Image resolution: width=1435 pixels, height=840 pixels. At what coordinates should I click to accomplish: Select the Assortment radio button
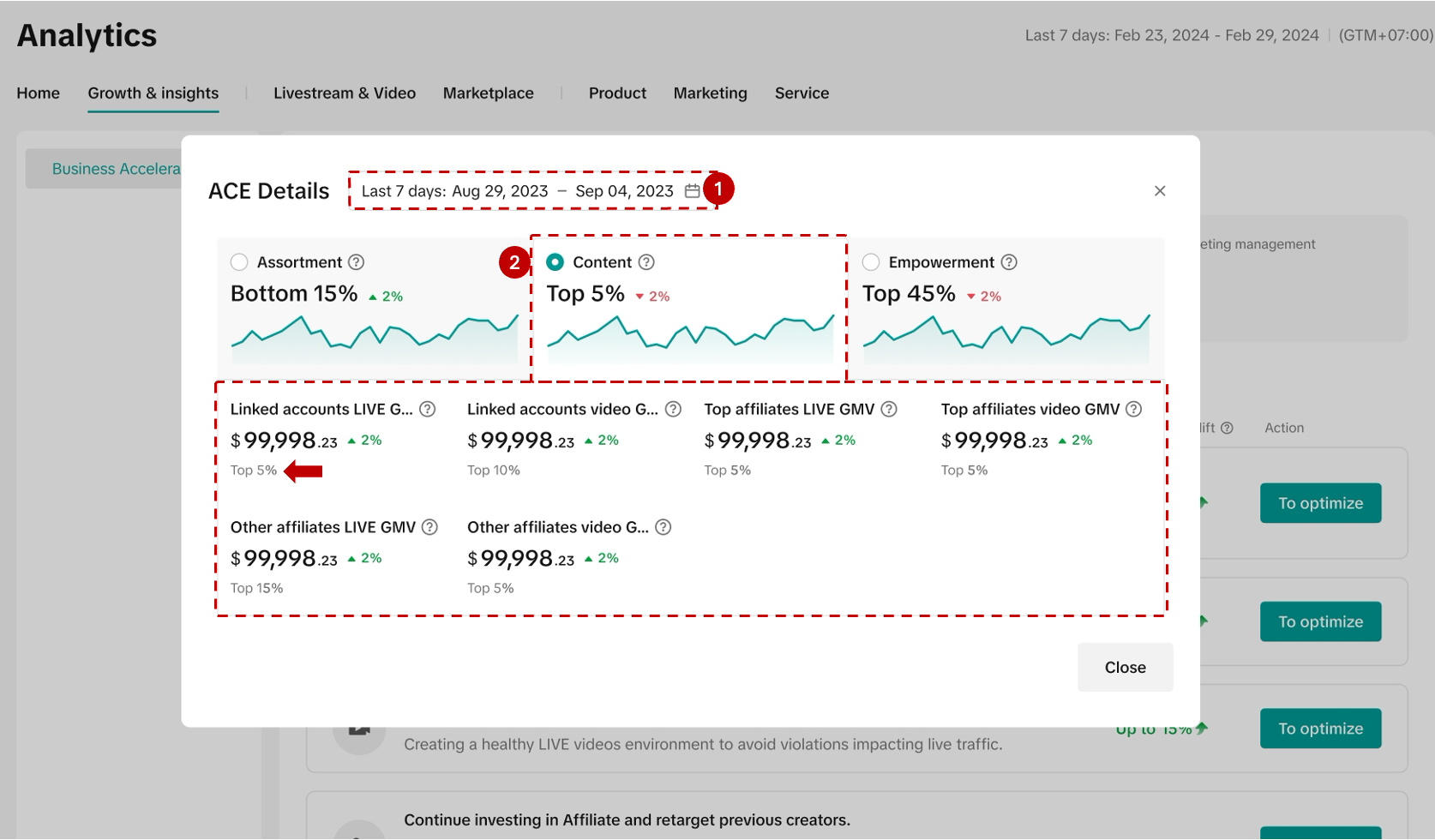tap(239, 262)
